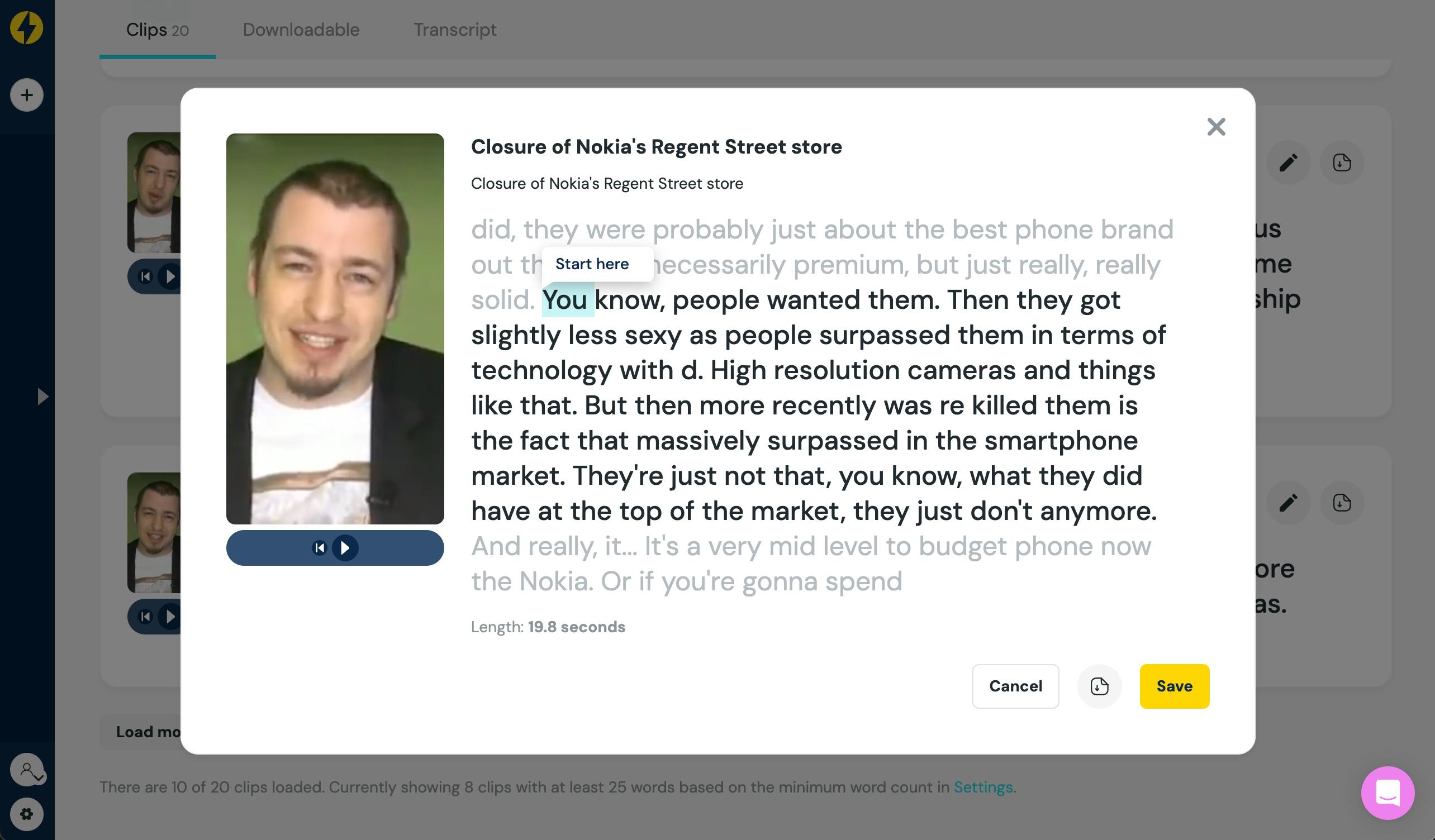The width and height of the screenshot is (1435, 840).
Task: Click the word "anymore." ending the clip
Action: coord(1099,511)
